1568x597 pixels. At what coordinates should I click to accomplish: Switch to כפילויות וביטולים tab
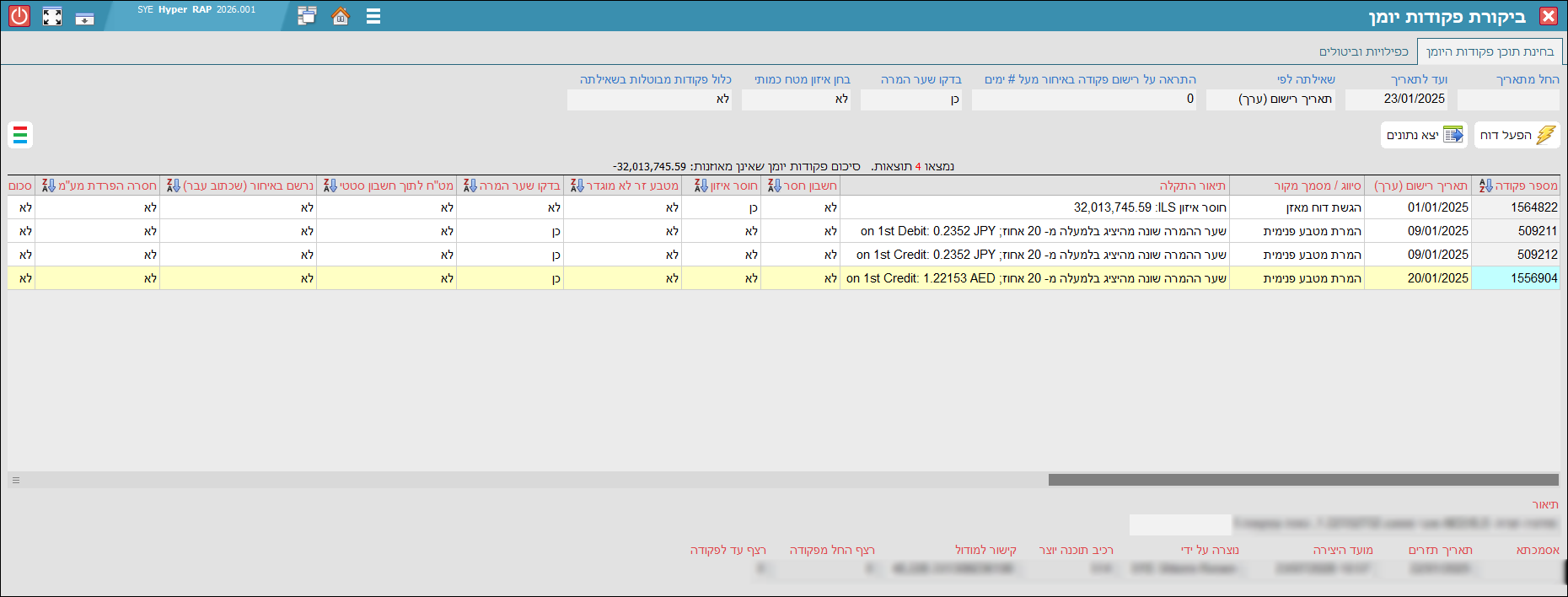tap(1363, 51)
